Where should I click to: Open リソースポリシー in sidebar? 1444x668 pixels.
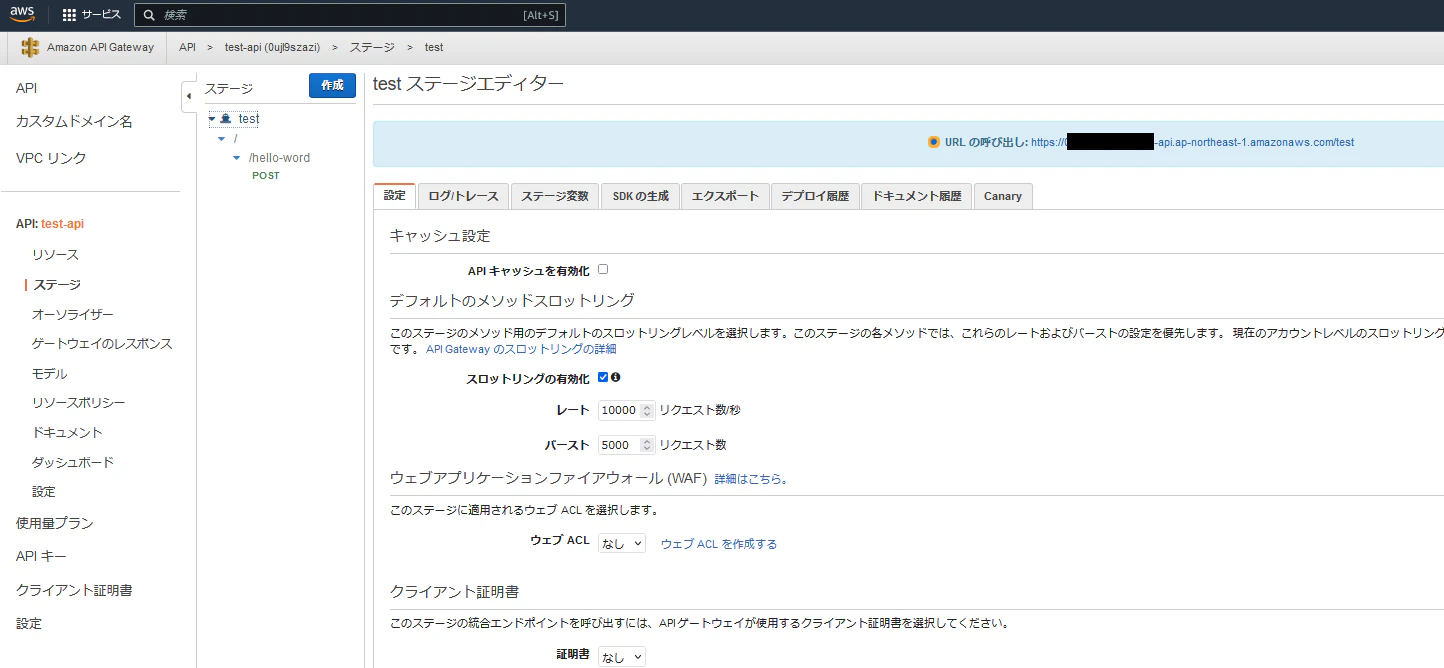78,403
